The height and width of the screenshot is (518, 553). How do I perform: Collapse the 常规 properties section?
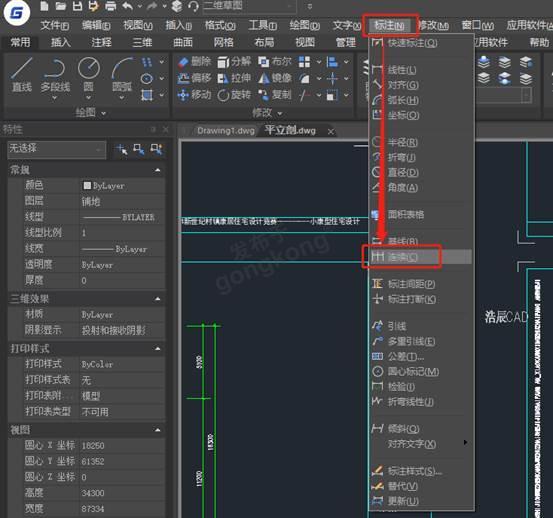pyautogui.click(x=158, y=170)
